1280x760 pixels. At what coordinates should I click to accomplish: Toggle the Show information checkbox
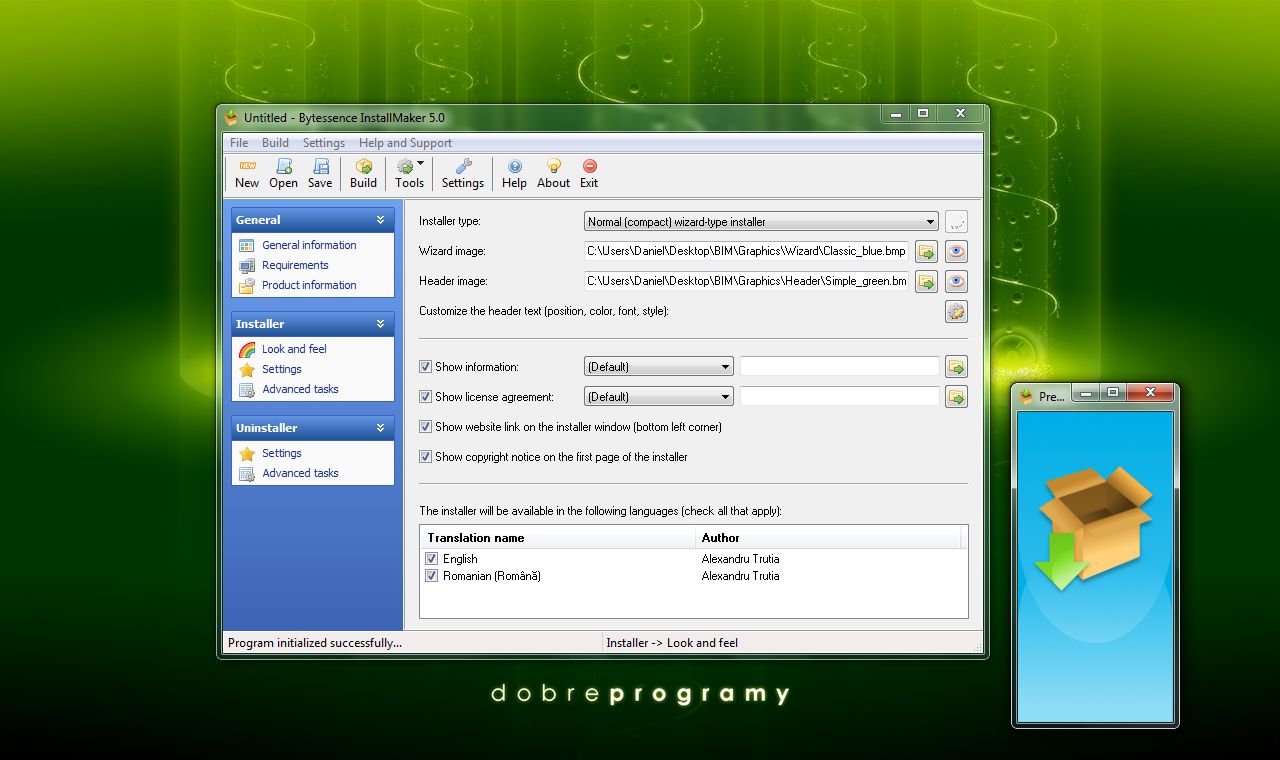click(x=426, y=367)
